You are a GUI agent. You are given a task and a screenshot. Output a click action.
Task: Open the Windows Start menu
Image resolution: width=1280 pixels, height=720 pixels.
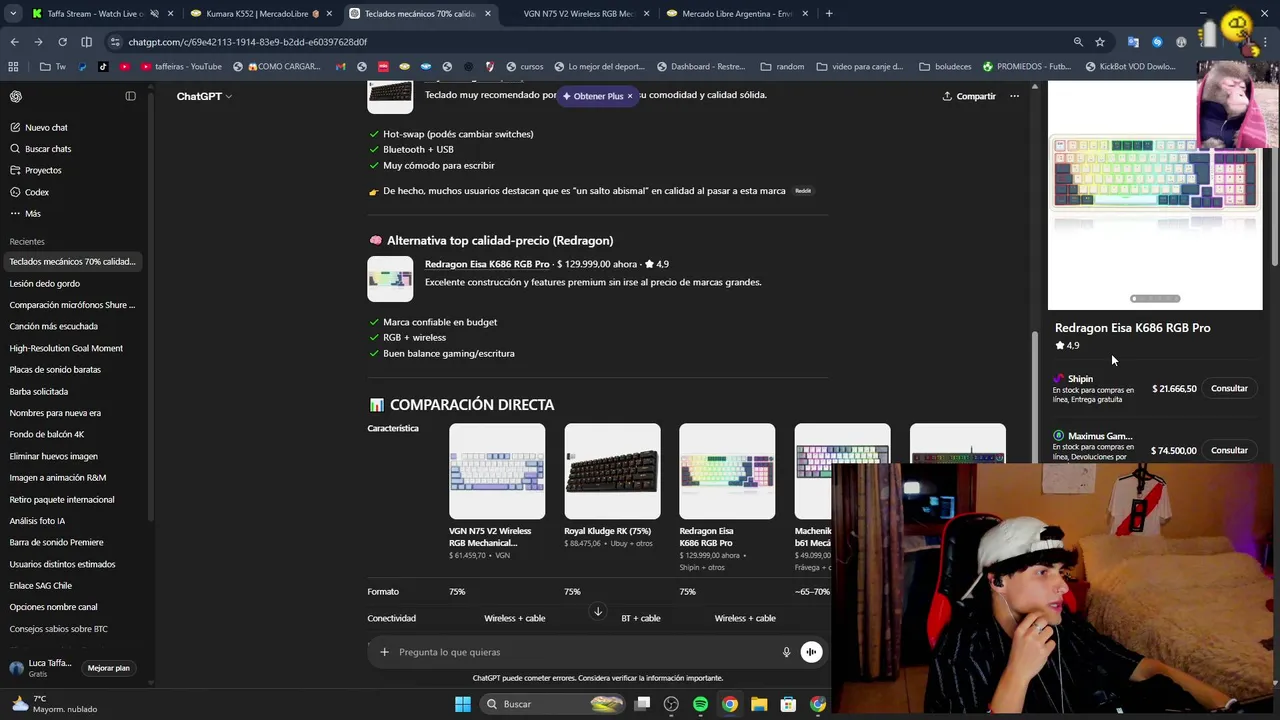click(462, 704)
